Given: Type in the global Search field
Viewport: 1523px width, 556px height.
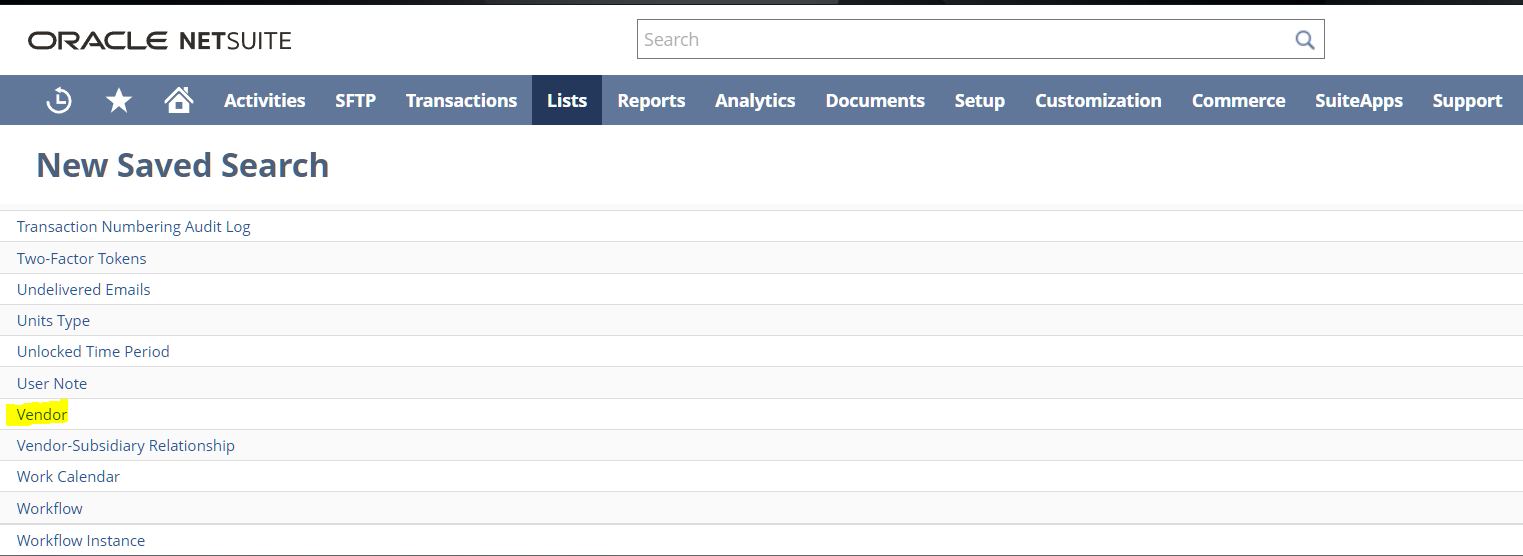Looking at the screenshot, I should (960, 40).
